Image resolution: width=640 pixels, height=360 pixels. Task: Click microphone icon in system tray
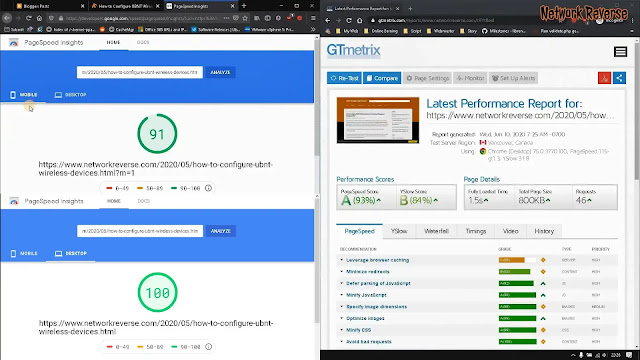581,355
